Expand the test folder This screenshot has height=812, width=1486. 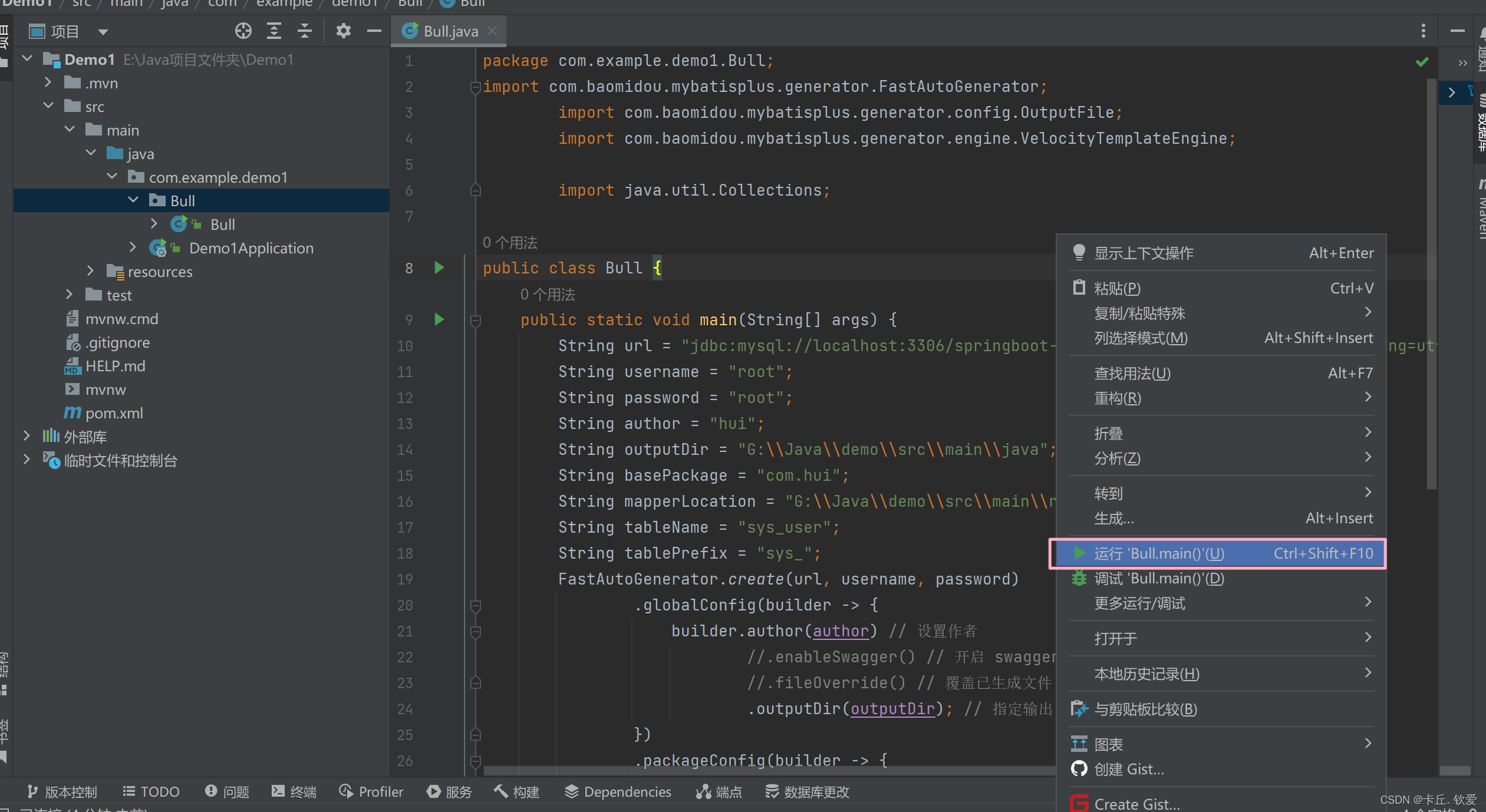click(x=70, y=295)
